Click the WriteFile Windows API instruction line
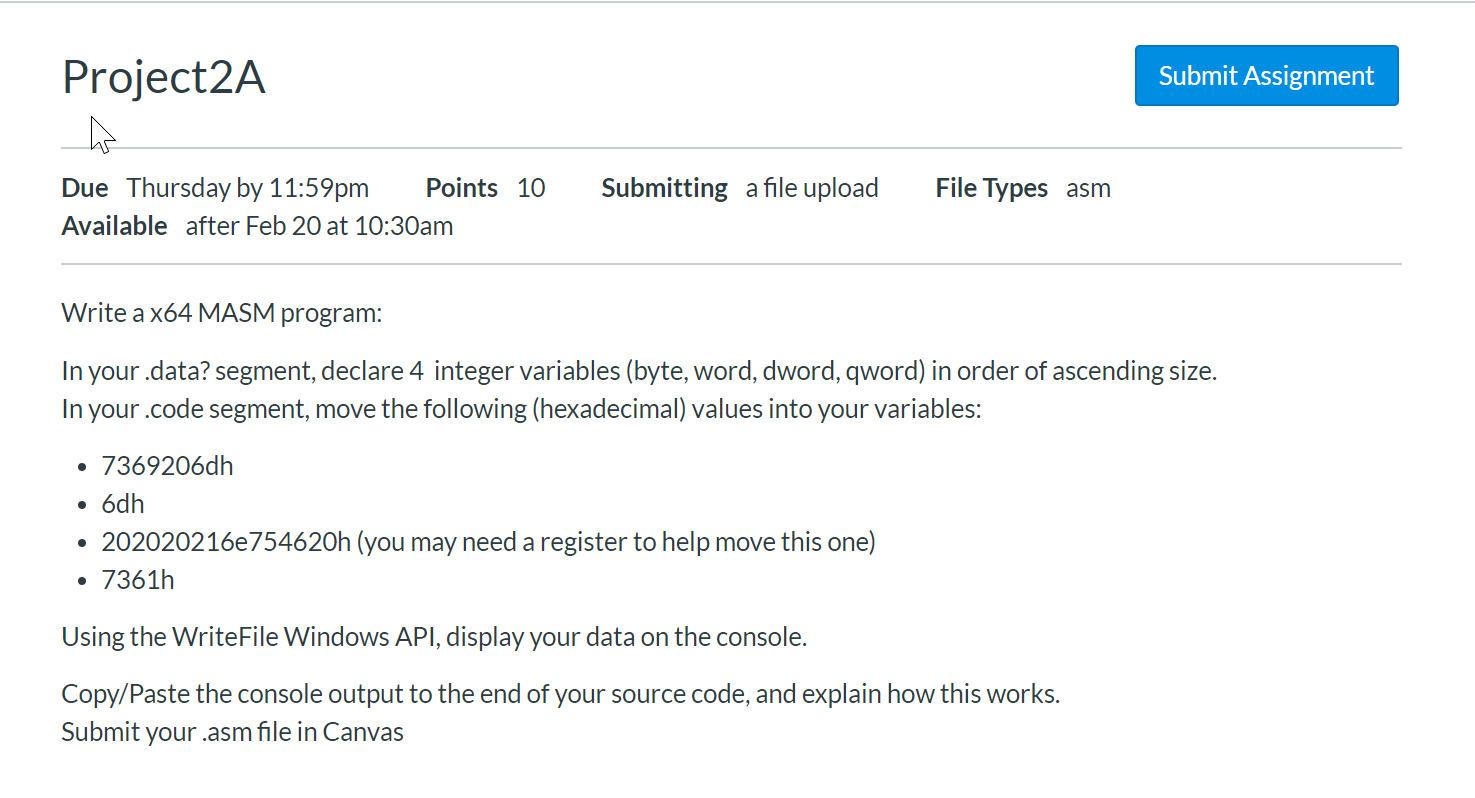 (x=434, y=637)
